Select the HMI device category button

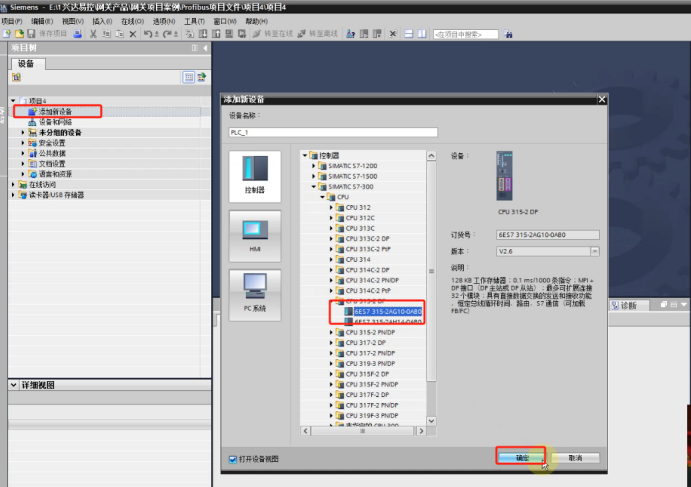[255, 236]
